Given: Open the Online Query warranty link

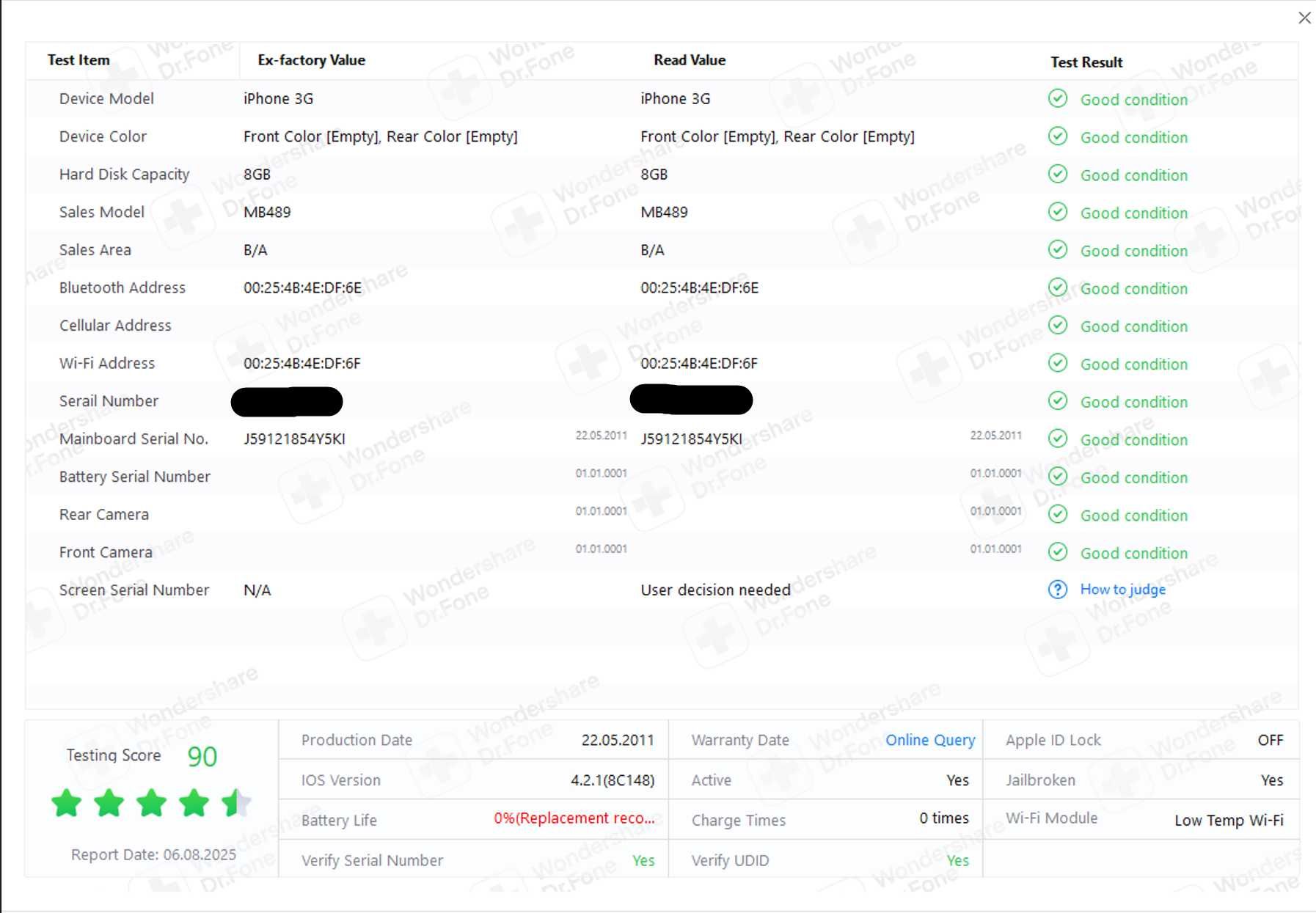Looking at the screenshot, I should 930,740.
